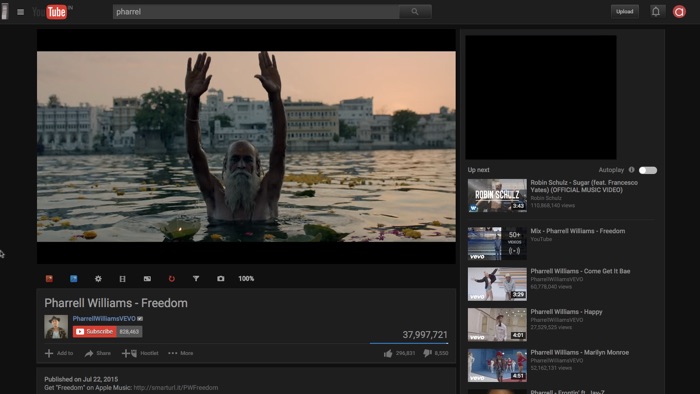This screenshot has width=700, height=394.
Task: Click the Upload button
Action: click(625, 12)
